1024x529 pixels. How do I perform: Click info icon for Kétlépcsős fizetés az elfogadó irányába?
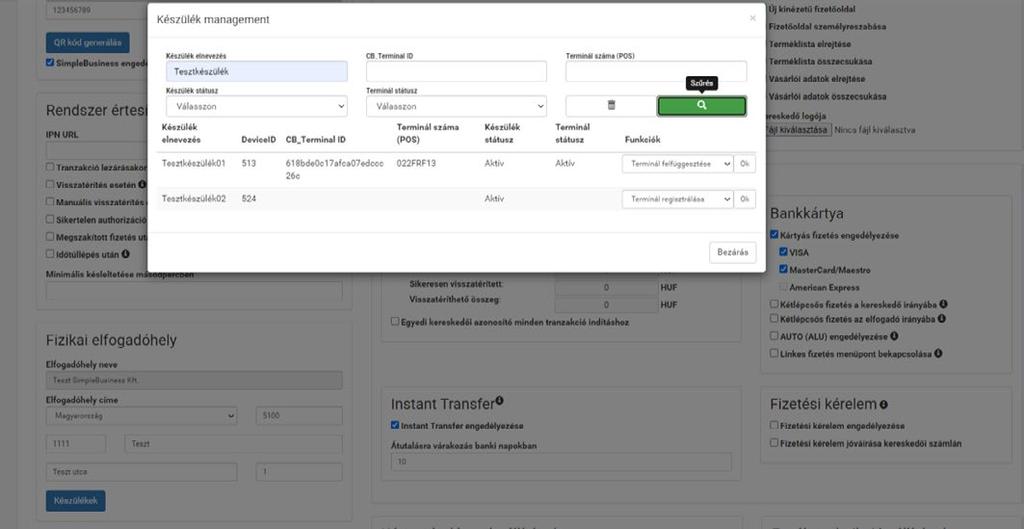pyautogui.click(x=942, y=319)
